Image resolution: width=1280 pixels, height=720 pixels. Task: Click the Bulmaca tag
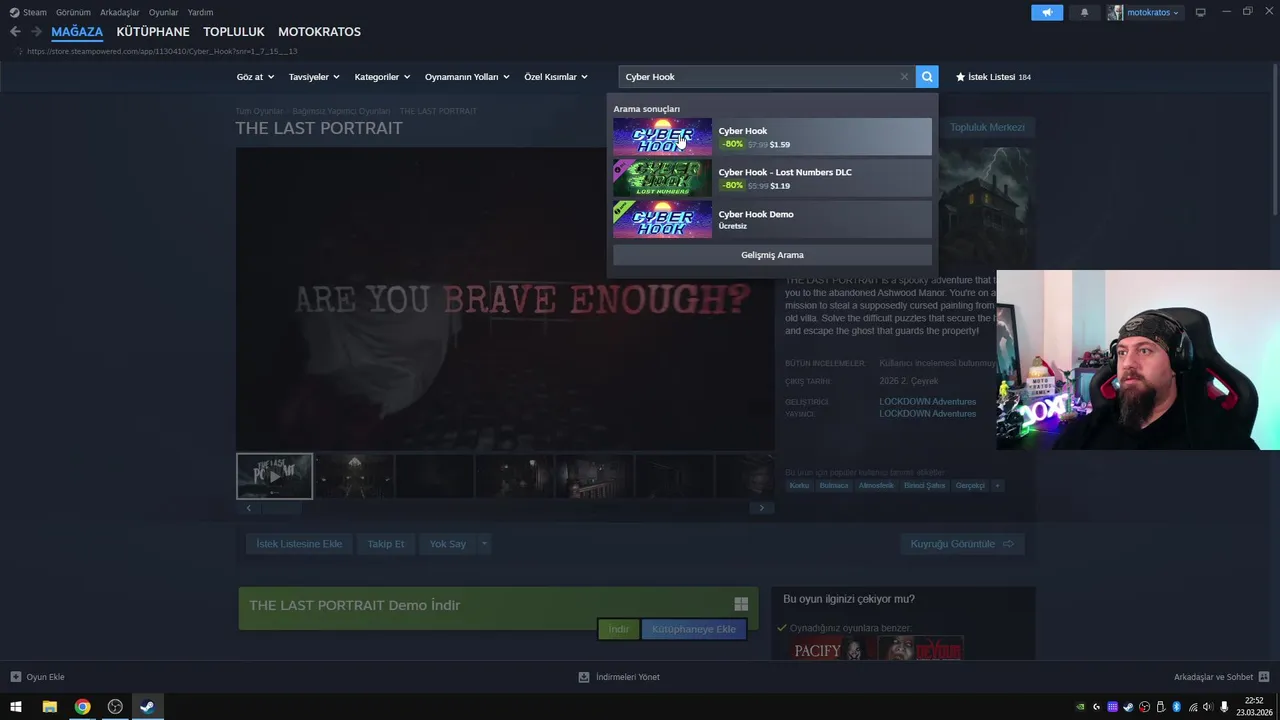click(834, 486)
